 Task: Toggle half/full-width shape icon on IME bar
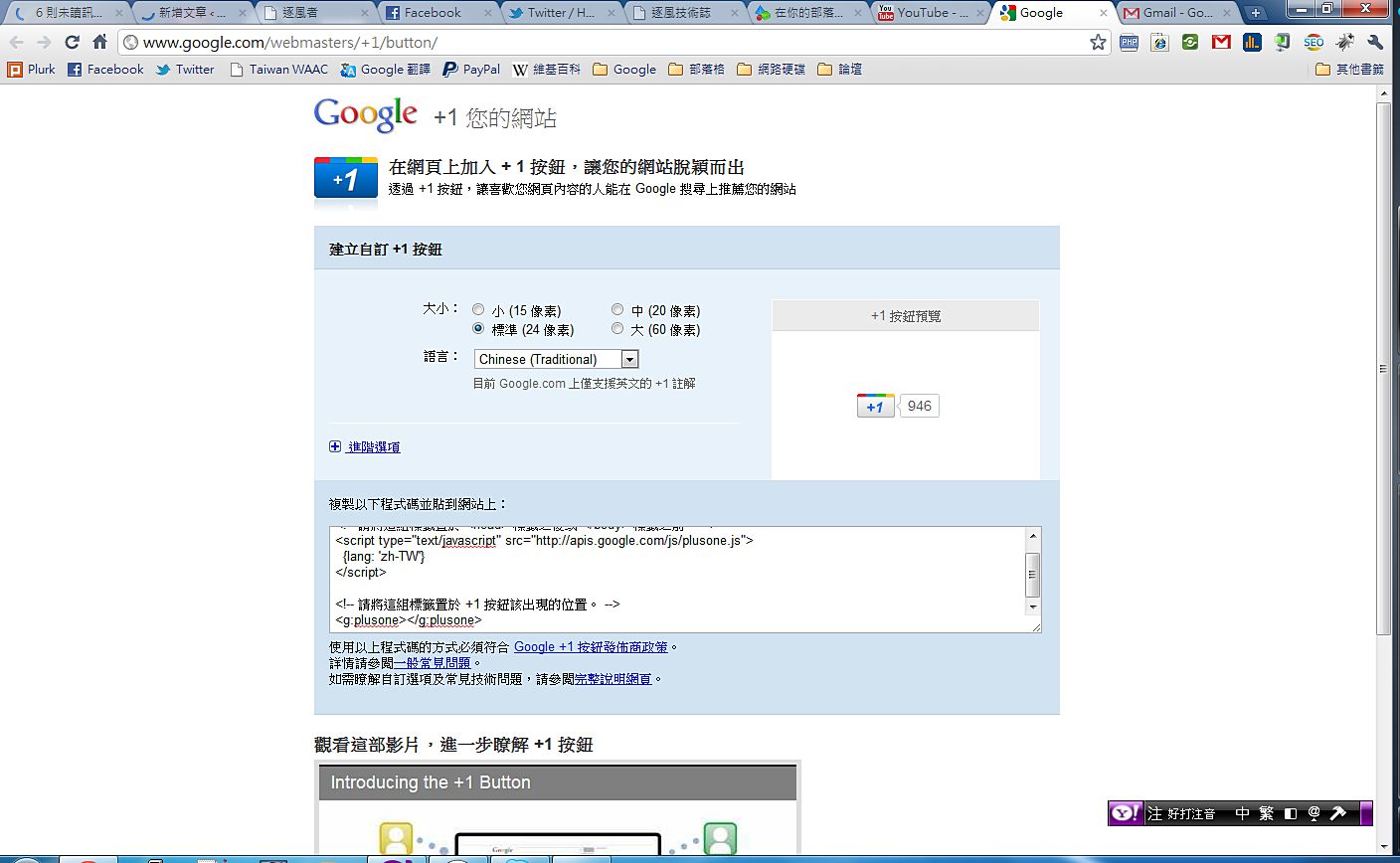click(x=1291, y=813)
